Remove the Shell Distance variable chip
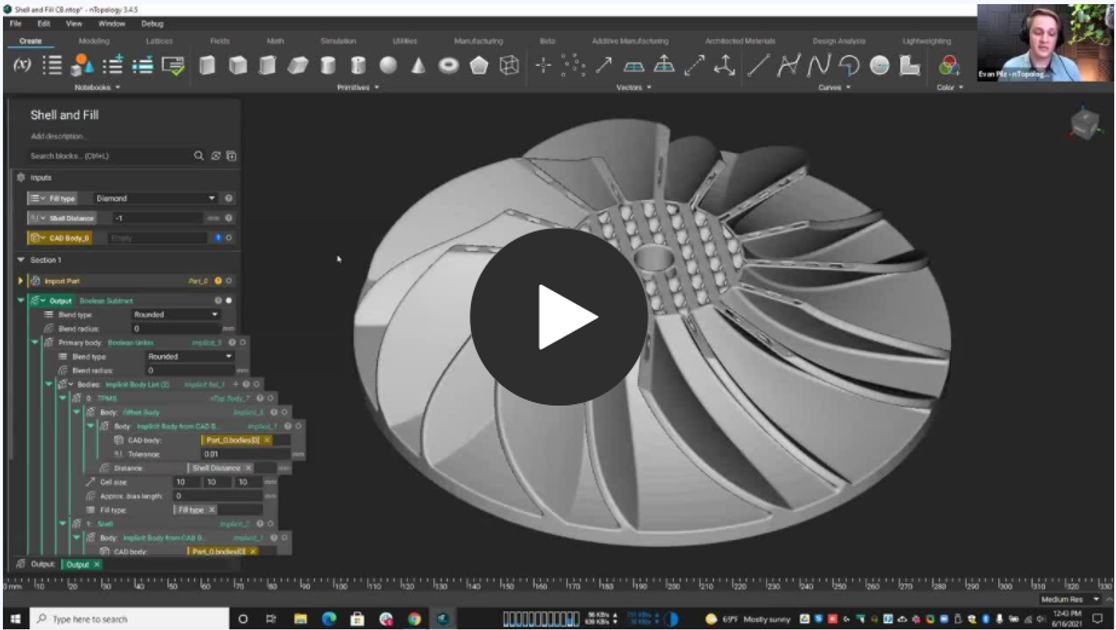Viewport: 1116px width, 630px height. coord(248,468)
